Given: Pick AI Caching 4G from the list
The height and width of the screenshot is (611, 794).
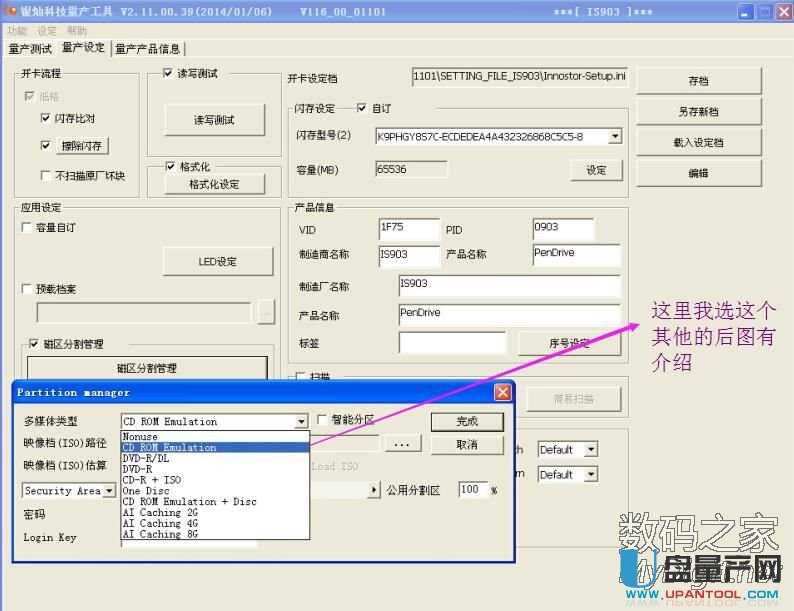Looking at the screenshot, I should click(x=160, y=524).
